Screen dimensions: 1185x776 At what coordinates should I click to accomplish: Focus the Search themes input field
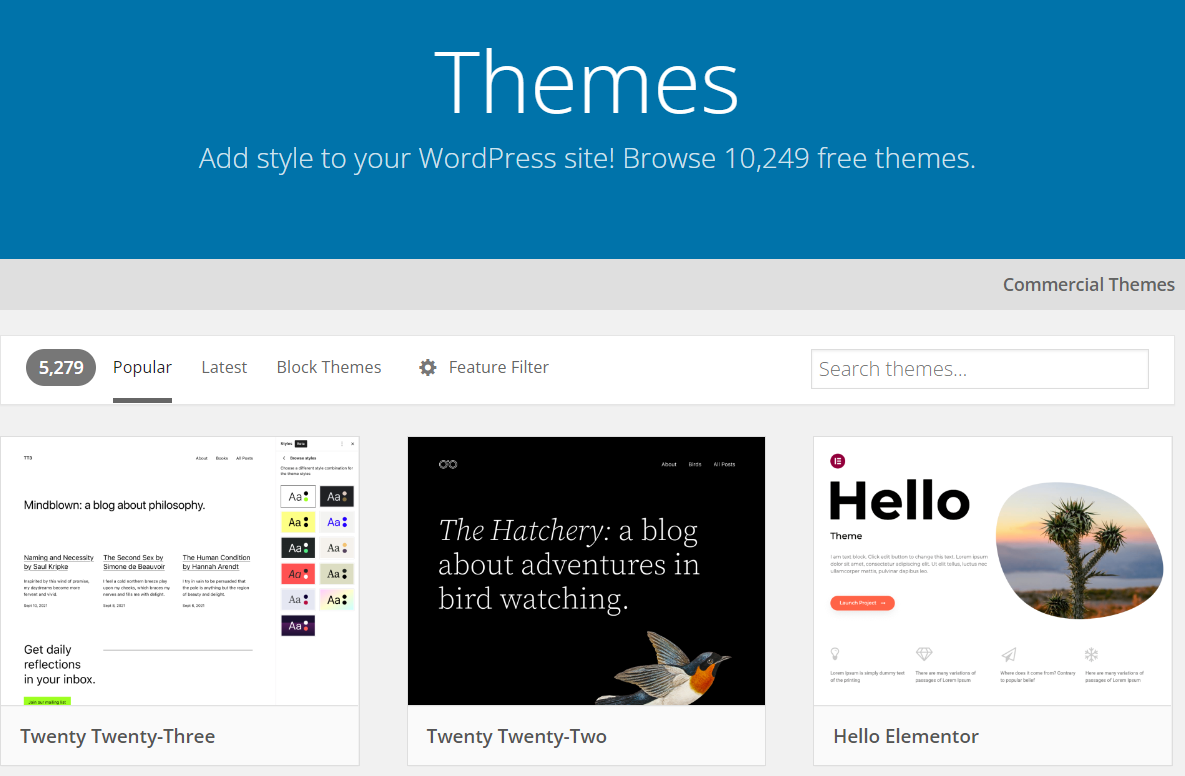(x=979, y=369)
